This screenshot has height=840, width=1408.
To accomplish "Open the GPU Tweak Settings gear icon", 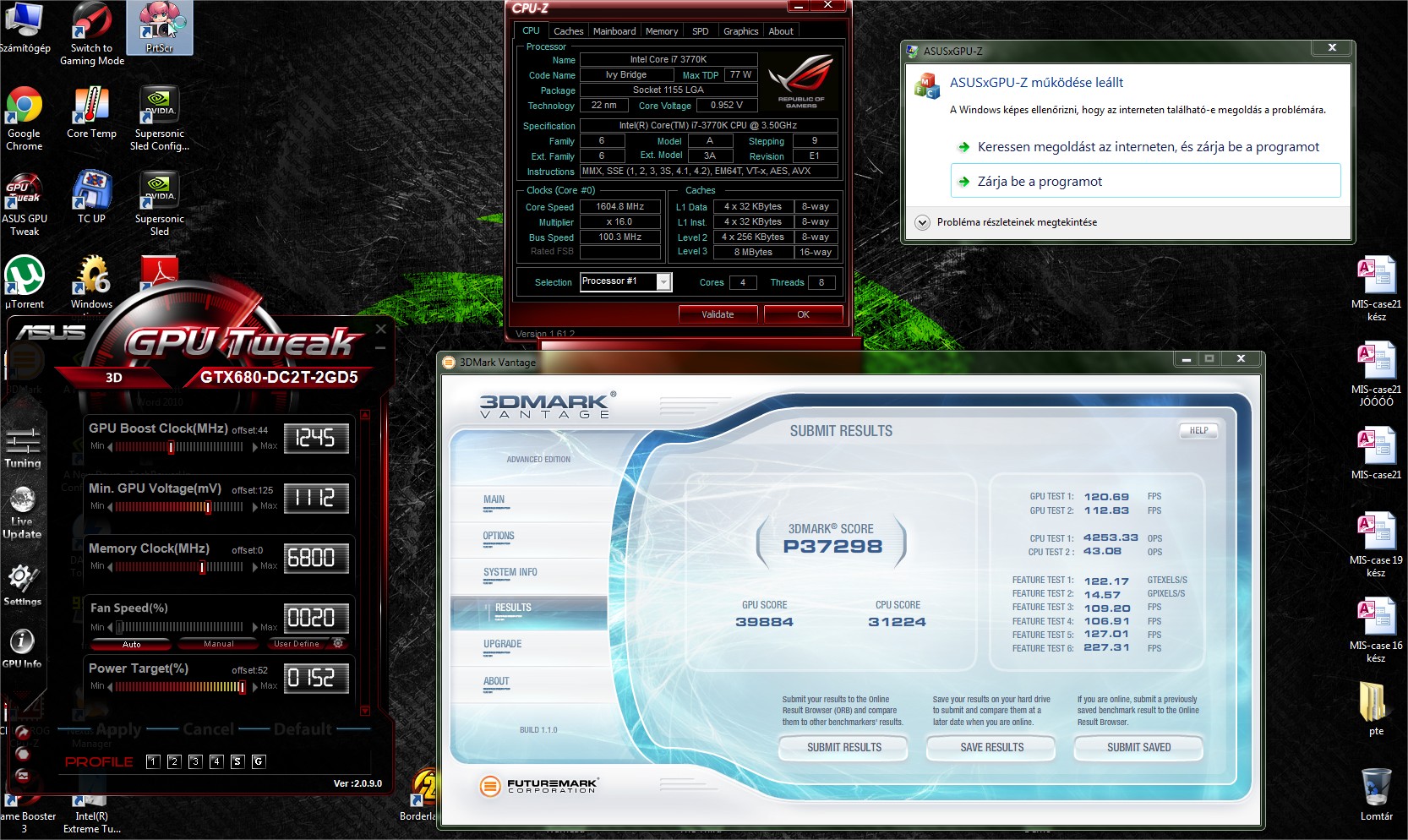I will 23,585.
